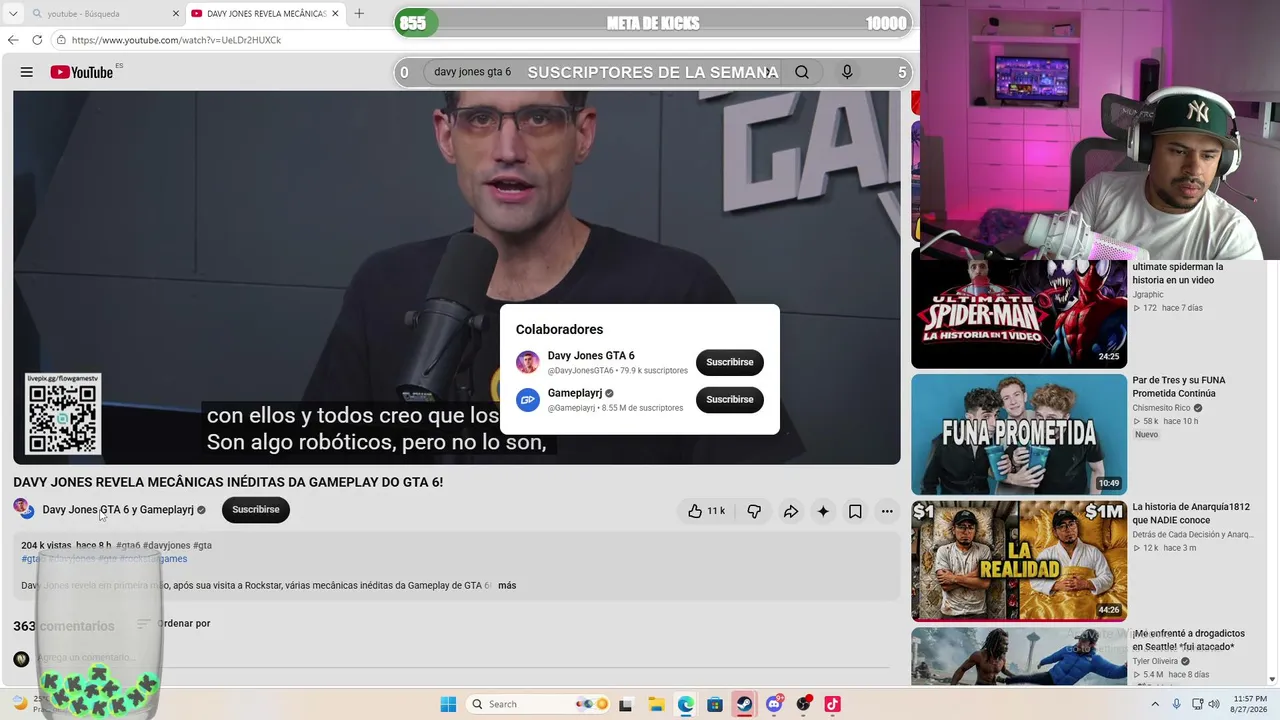Open Task View on the taskbar
The image size is (1280, 720).
[626, 704]
